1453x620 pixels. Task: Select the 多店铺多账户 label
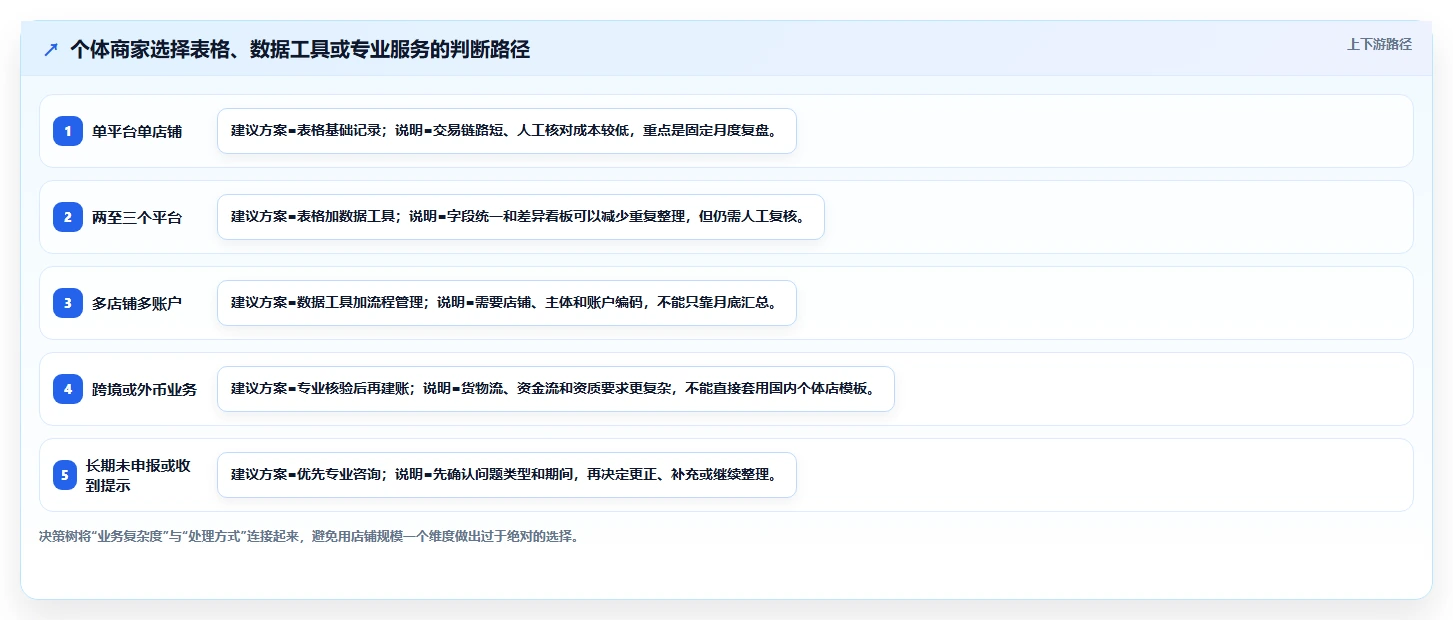tap(137, 303)
